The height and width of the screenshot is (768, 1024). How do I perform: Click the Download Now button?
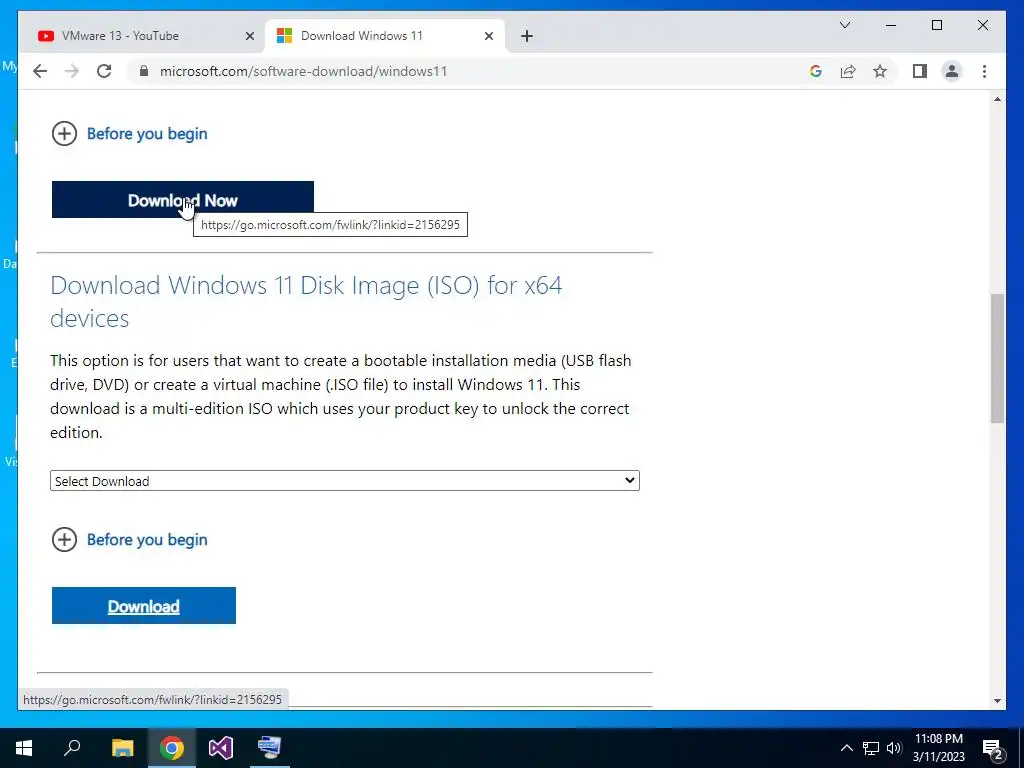[183, 200]
